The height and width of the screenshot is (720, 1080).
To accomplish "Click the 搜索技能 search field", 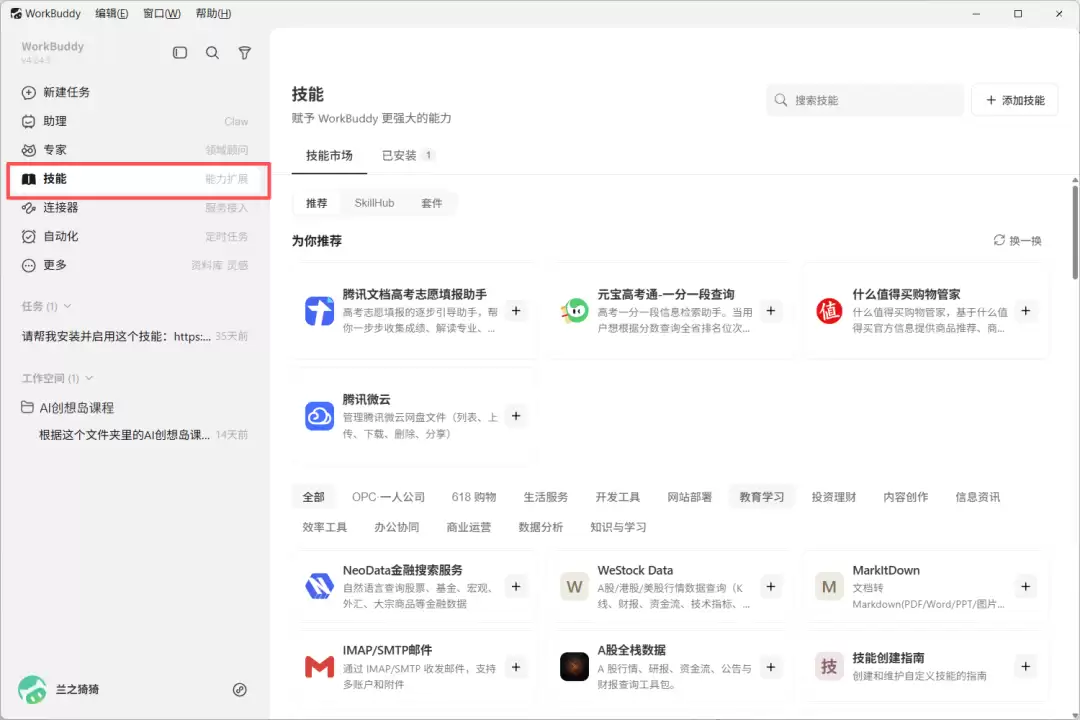I will 865,100.
